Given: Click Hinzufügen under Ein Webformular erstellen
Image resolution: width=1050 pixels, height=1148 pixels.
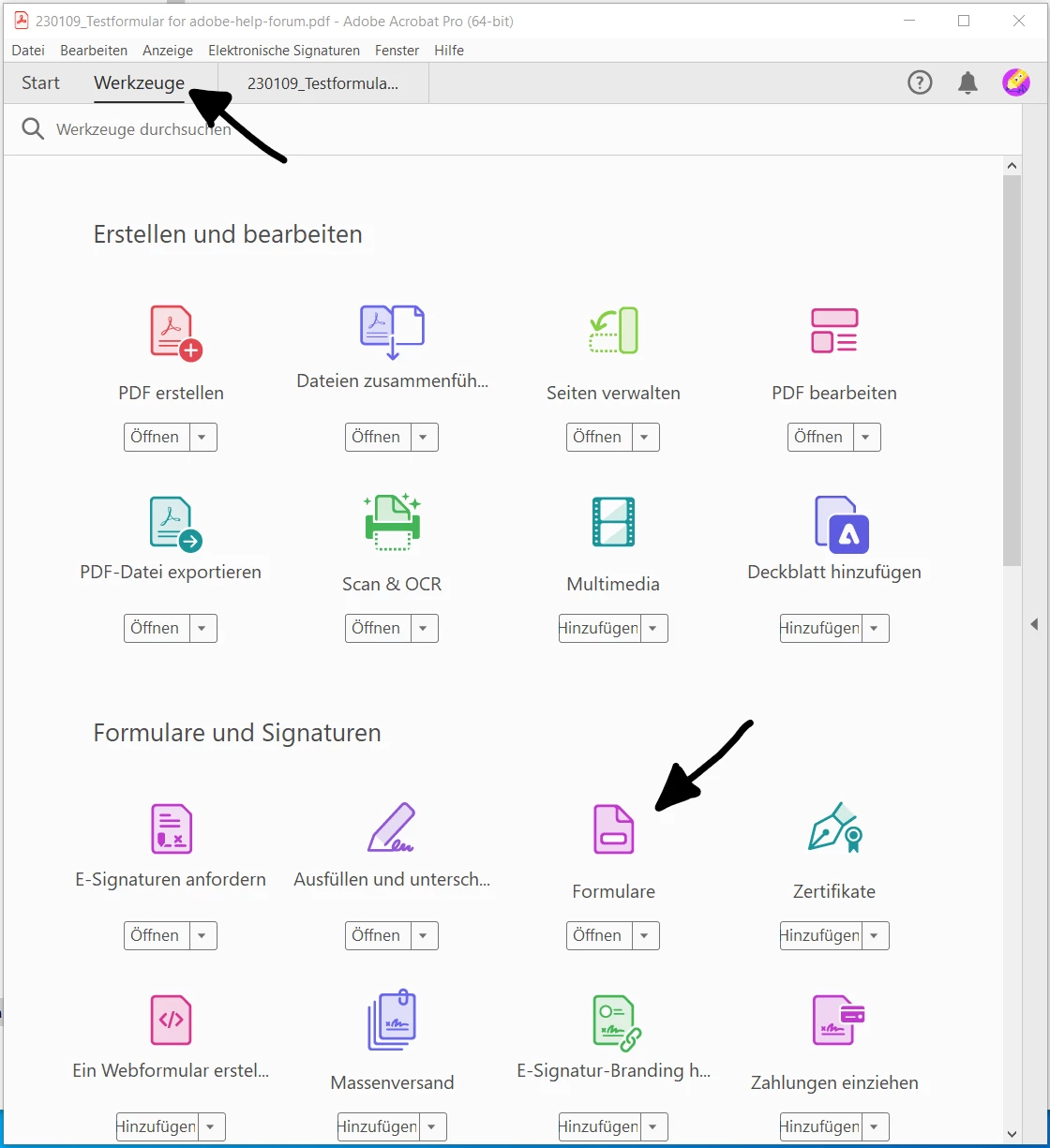Looking at the screenshot, I should (157, 1126).
